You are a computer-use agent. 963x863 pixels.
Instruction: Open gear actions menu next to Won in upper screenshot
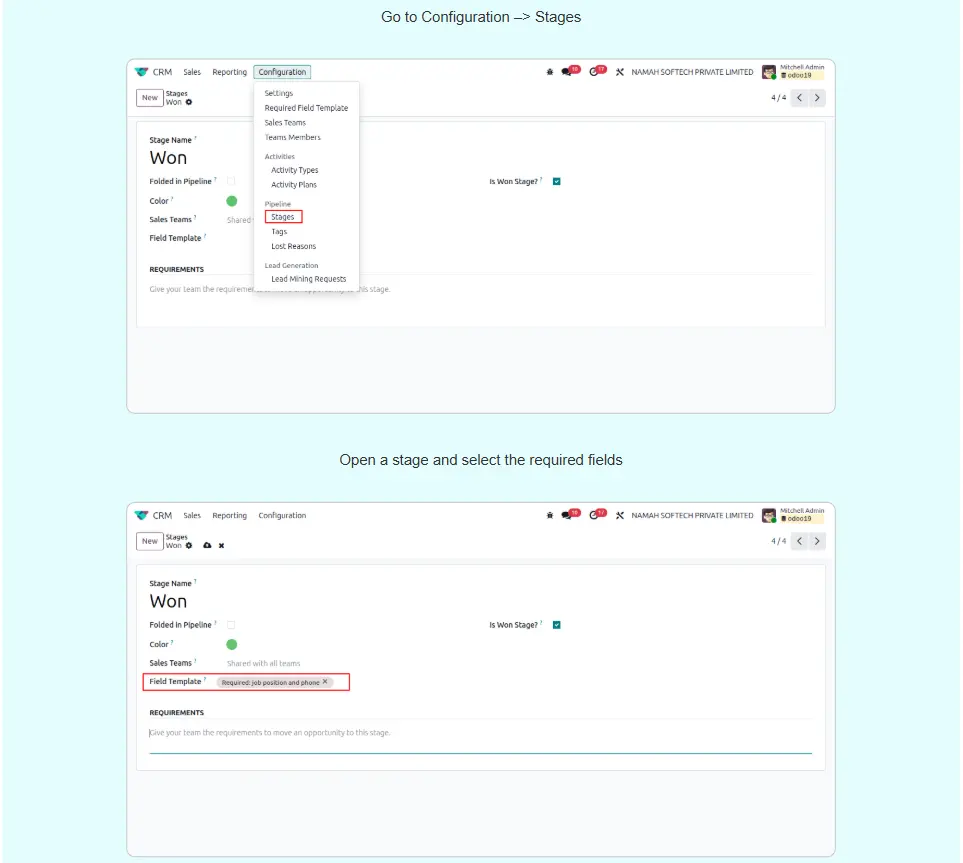pyautogui.click(x=189, y=102)
